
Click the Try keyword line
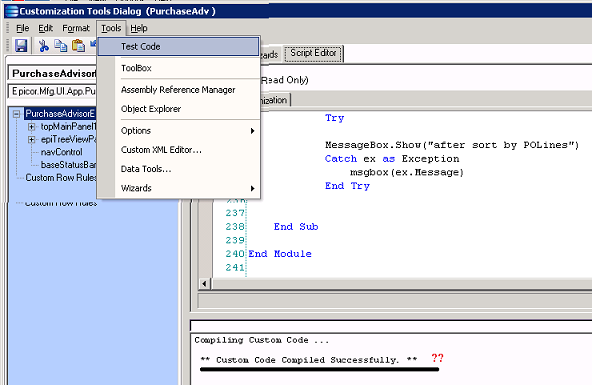[335, 118]
